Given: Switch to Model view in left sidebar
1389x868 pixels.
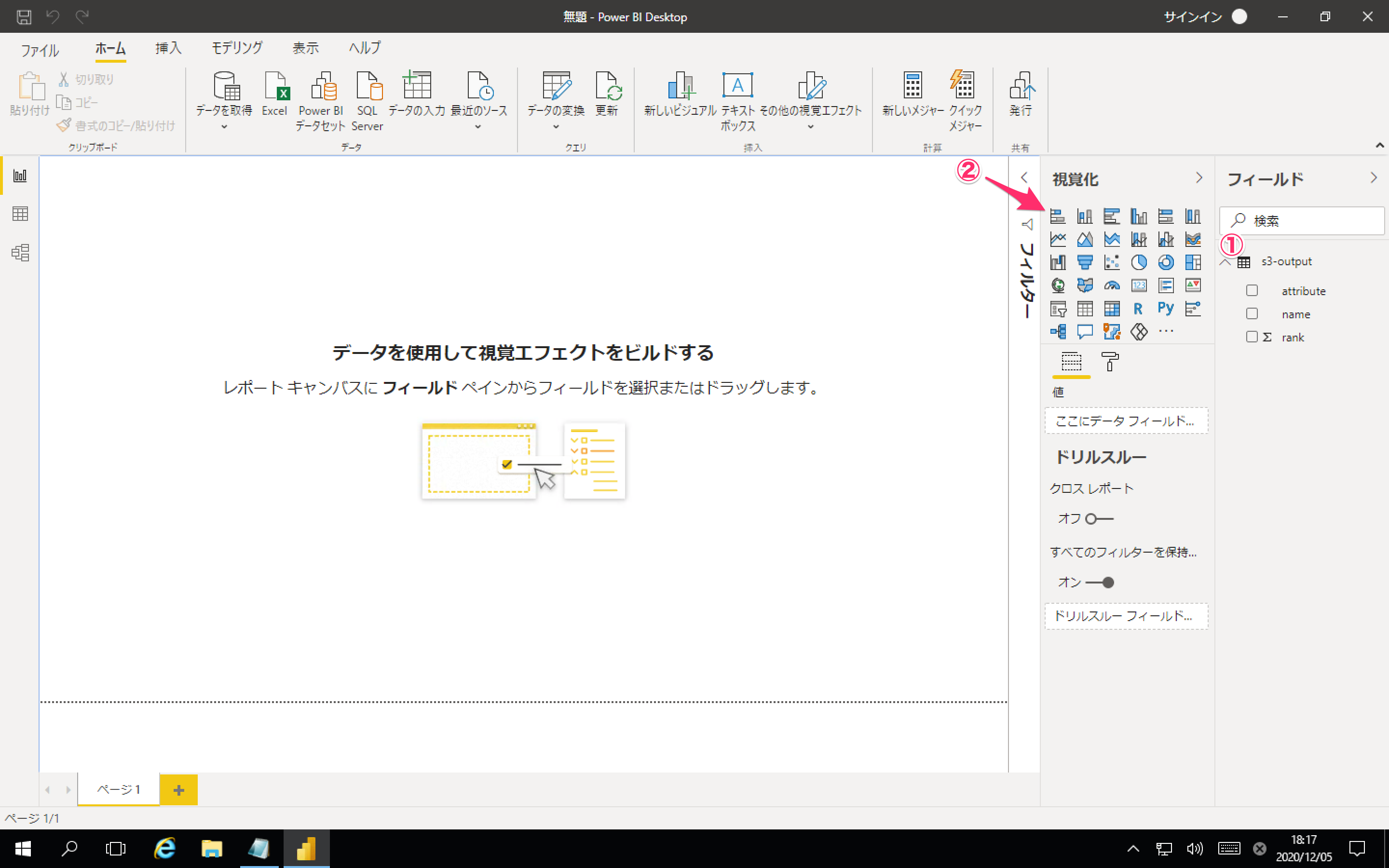Looking at the screenshot, I should (20, 253).
